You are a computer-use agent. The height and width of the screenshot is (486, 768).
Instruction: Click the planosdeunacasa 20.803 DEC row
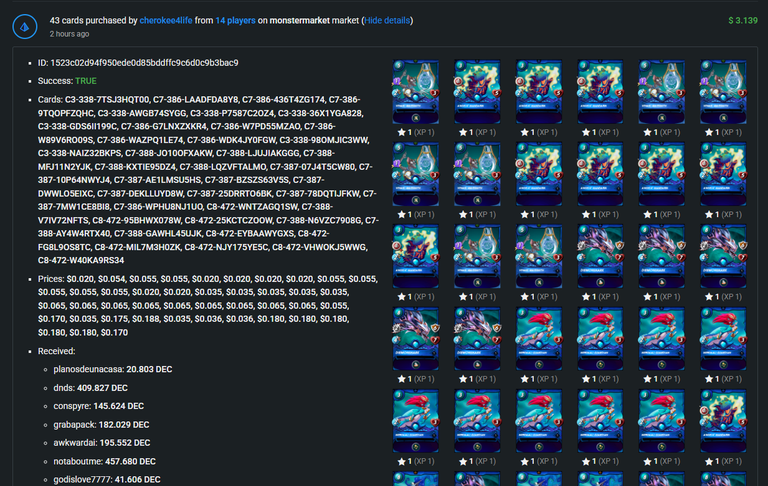[x=113, y=369]
